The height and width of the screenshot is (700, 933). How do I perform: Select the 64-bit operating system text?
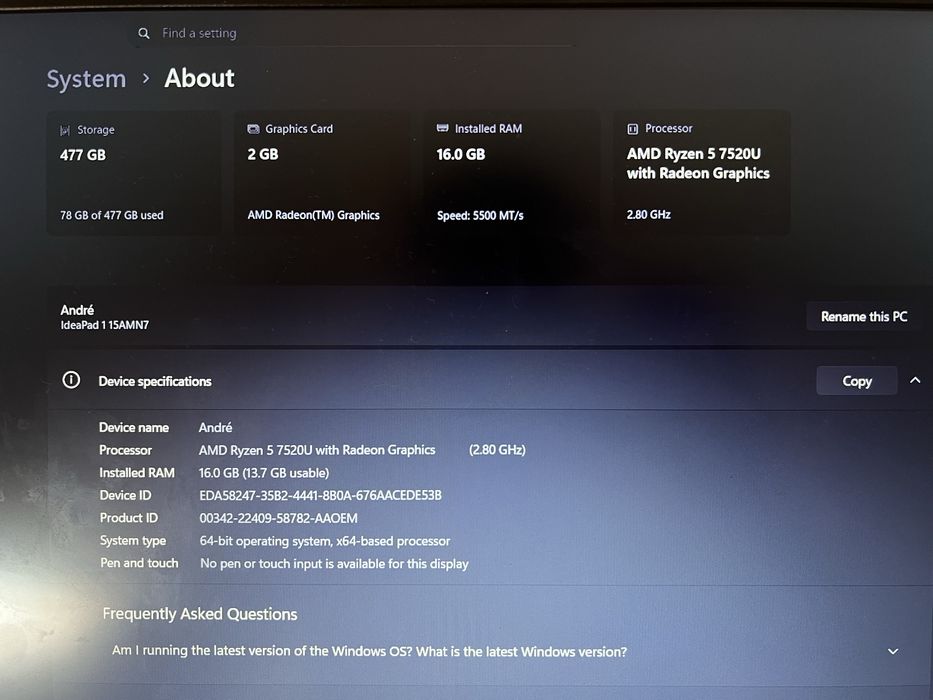[x=325, y=541]
